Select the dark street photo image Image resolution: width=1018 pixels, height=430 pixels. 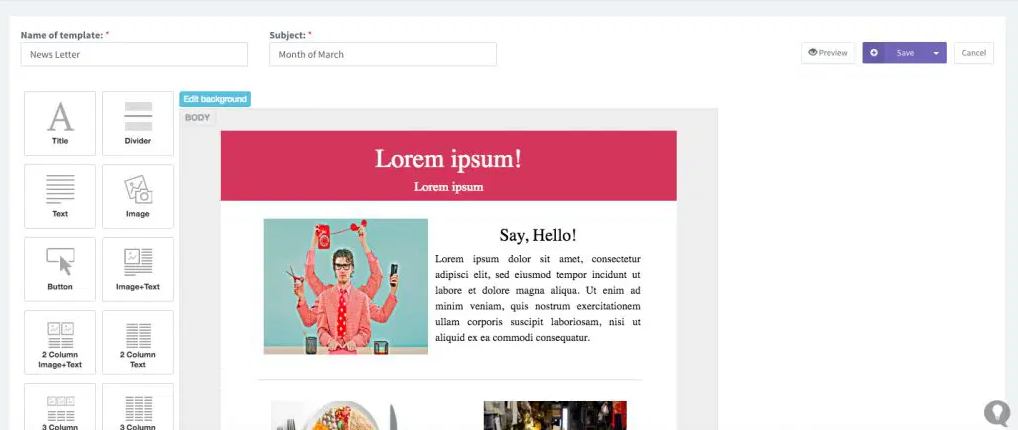555,416
